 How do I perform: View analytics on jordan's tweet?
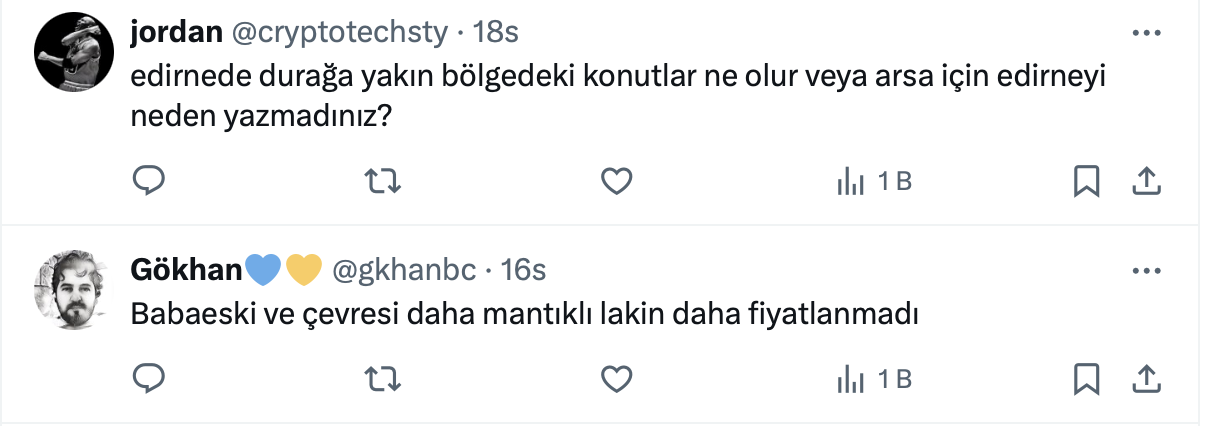(x=872, y=181)
